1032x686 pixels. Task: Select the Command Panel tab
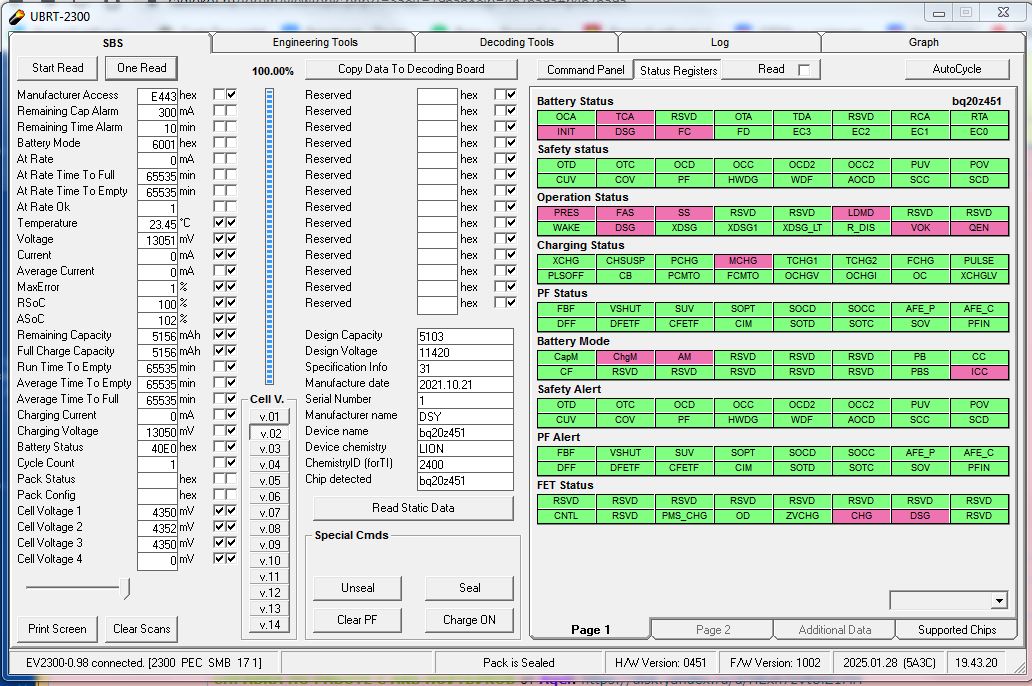click(x=585, y=70)
